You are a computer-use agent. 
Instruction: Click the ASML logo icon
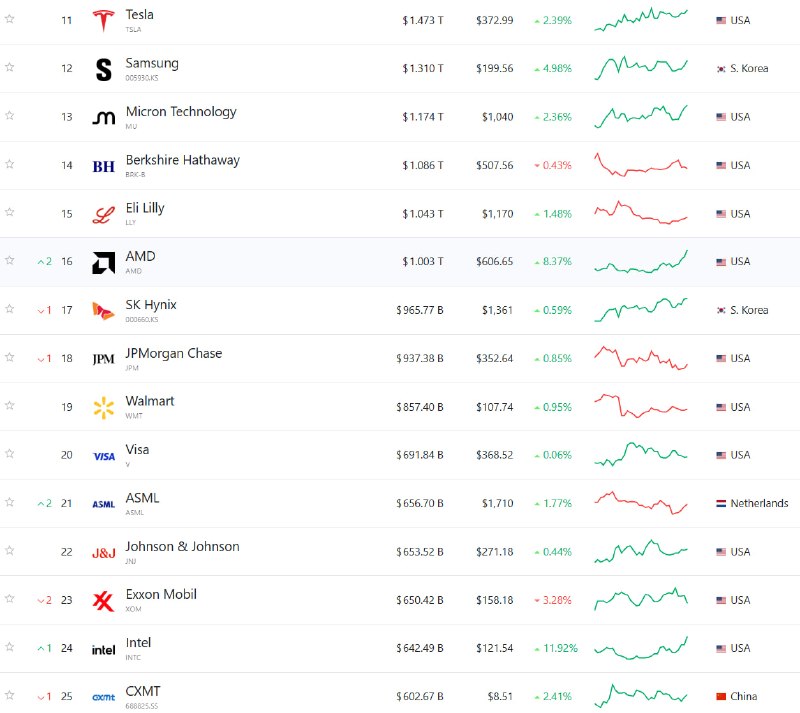104,504
